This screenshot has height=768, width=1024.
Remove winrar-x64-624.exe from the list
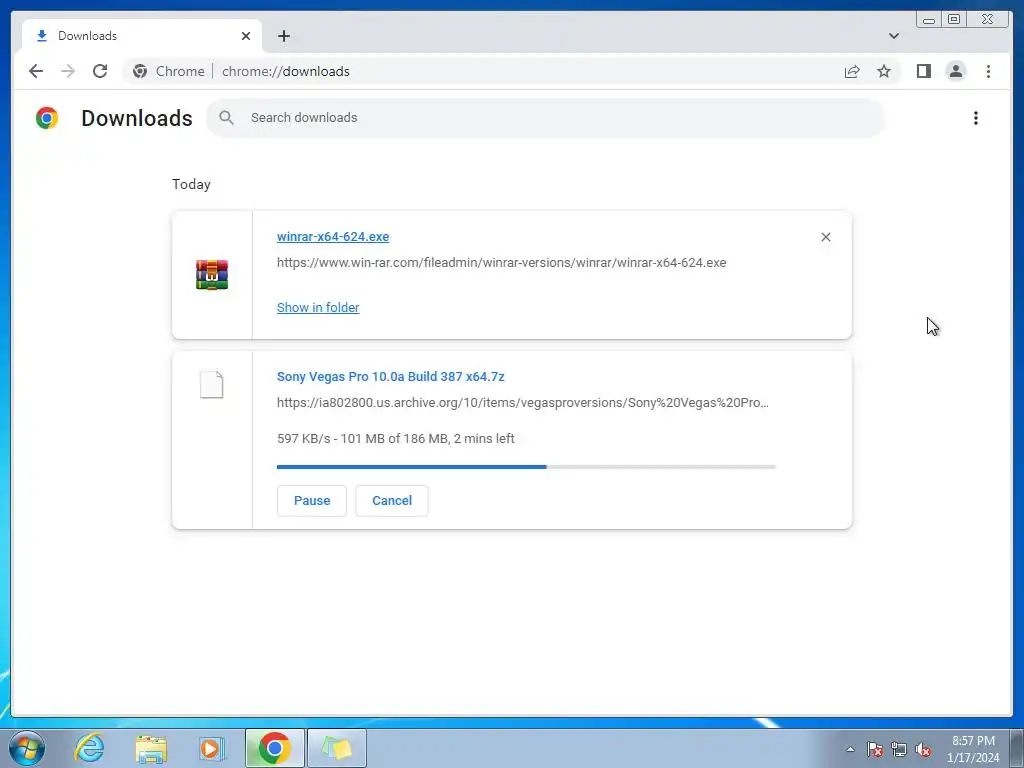[825, 237]
